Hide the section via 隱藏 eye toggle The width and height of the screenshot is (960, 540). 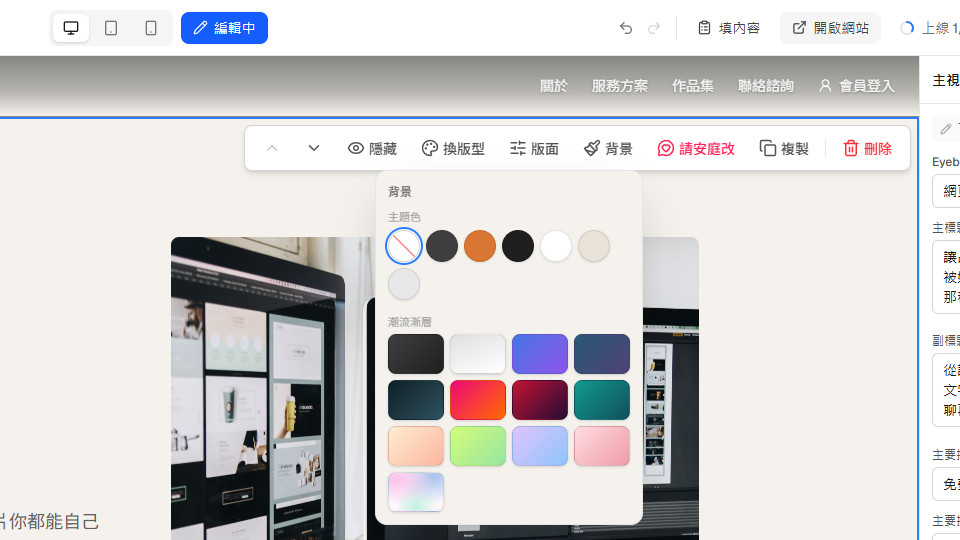pos(372,148)
